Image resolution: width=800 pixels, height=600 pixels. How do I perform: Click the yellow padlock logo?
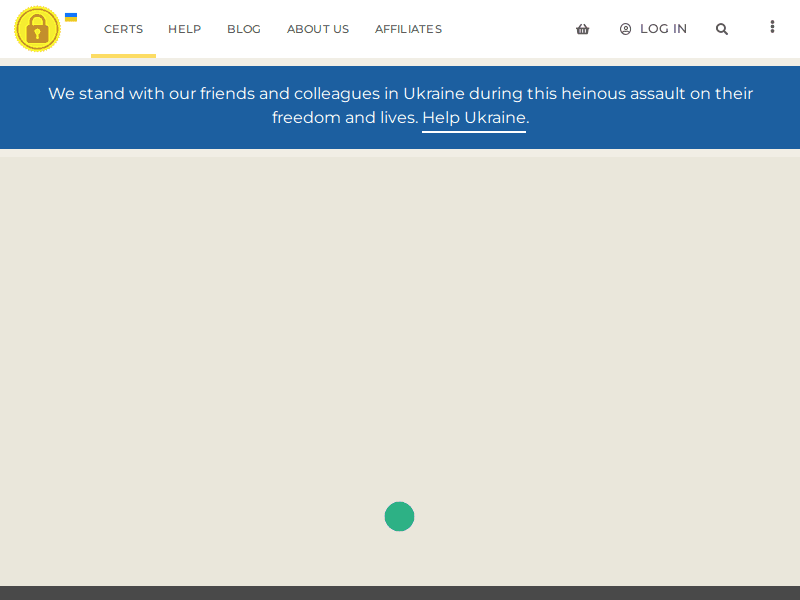coord(38,29)
